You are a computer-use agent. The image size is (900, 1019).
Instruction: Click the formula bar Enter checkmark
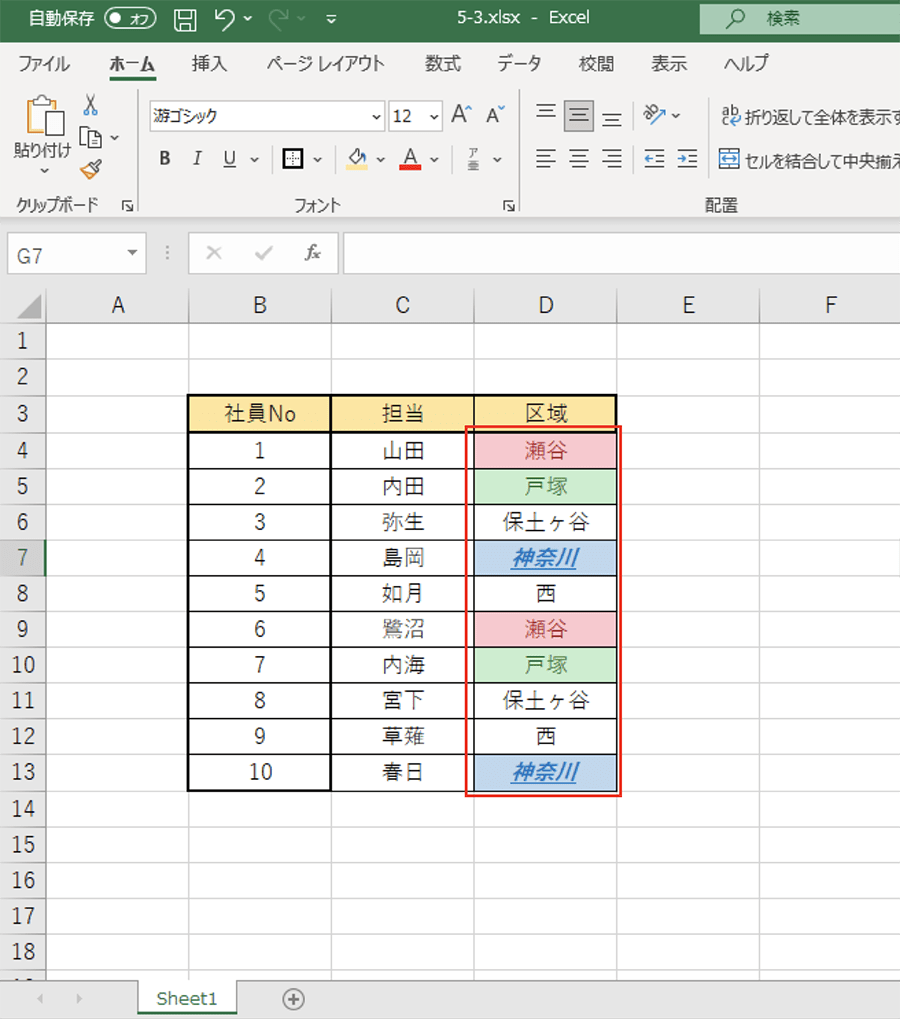[x=264, y=253]
